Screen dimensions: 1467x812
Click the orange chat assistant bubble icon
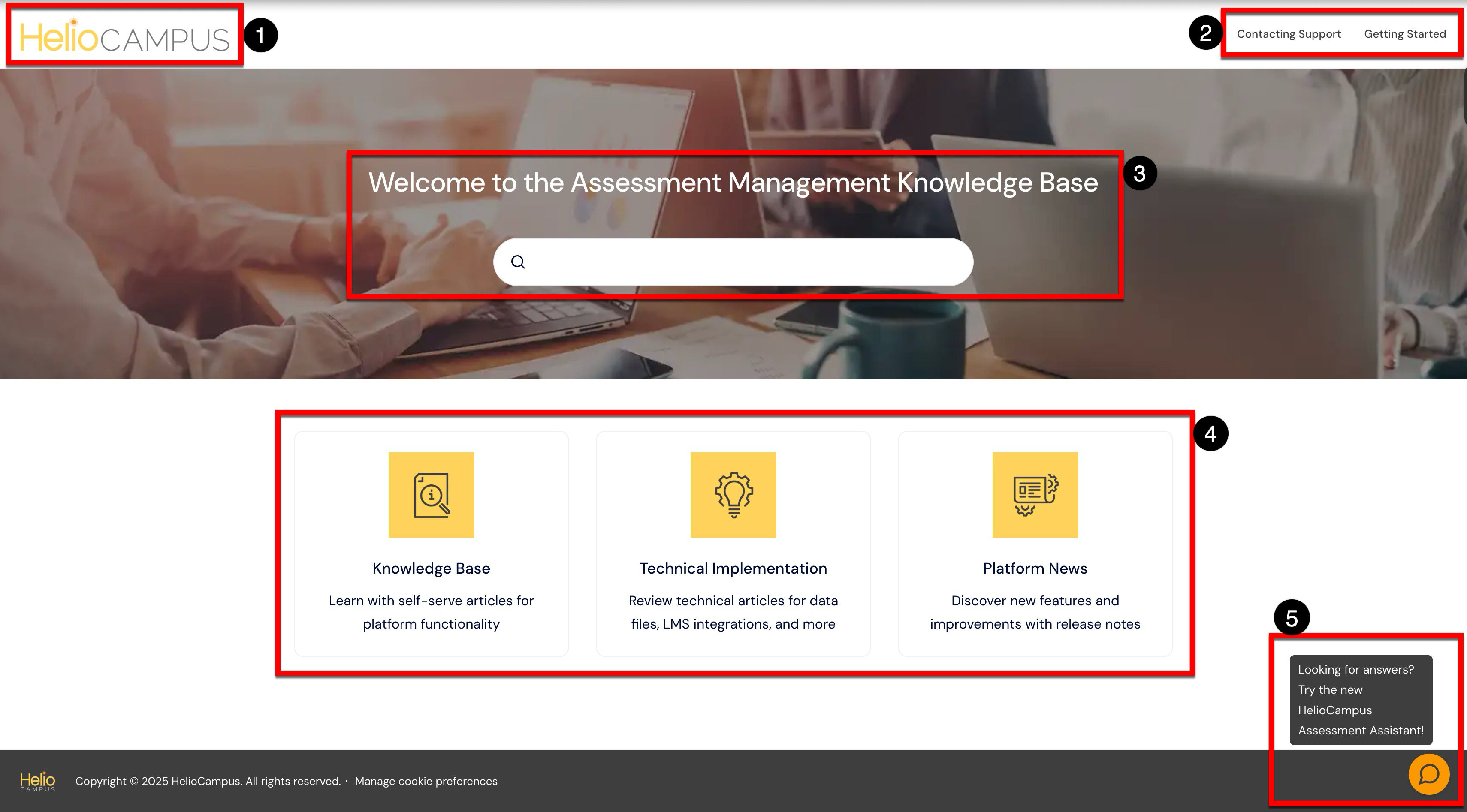(x=1428, y=774)
